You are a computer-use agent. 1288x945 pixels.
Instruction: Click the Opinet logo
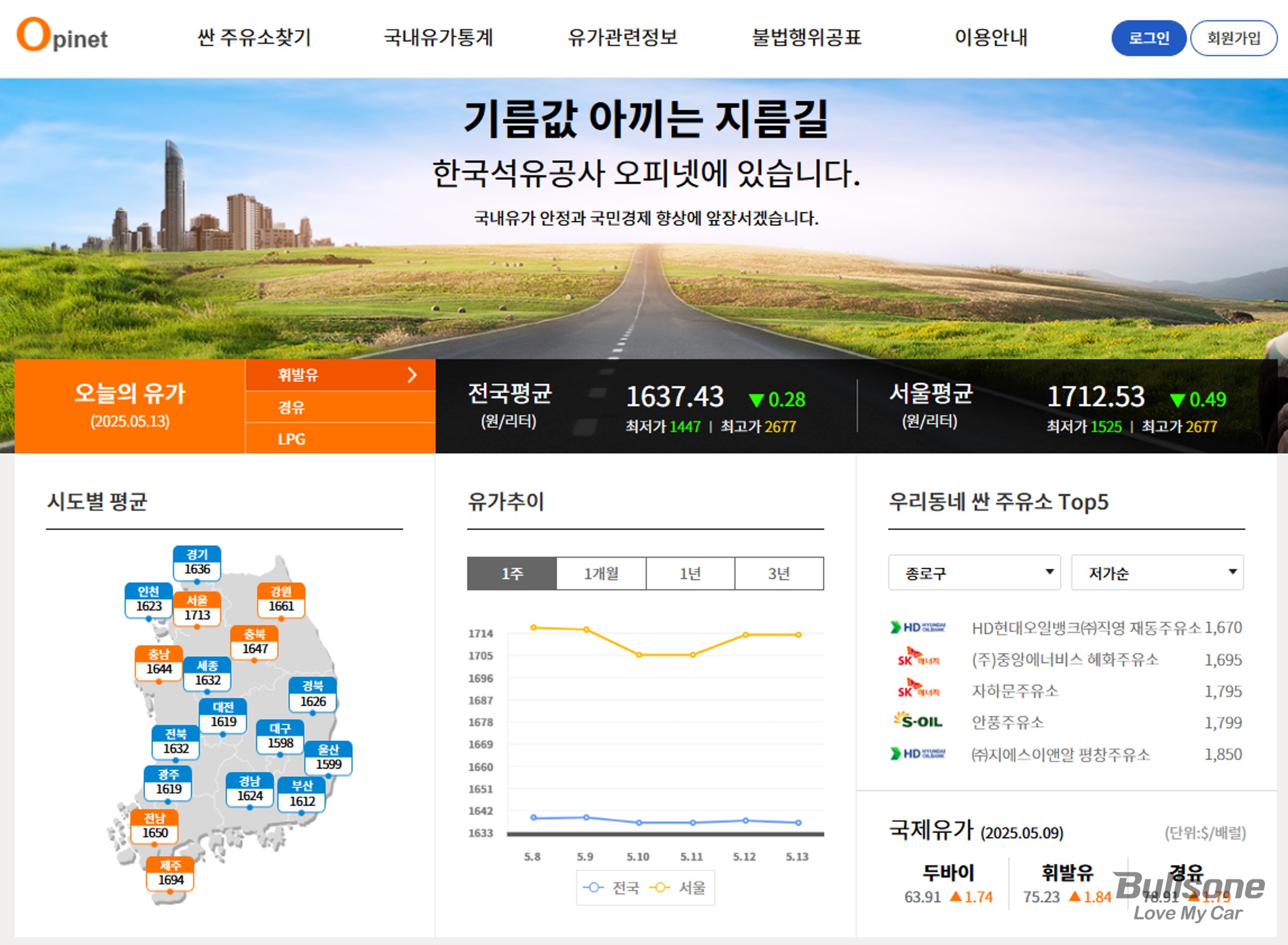62,36
